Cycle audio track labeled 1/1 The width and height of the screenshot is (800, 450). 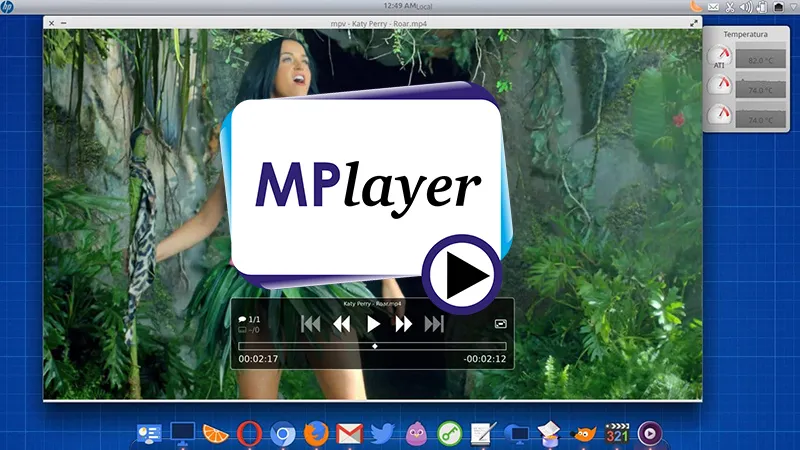(249, 319)
